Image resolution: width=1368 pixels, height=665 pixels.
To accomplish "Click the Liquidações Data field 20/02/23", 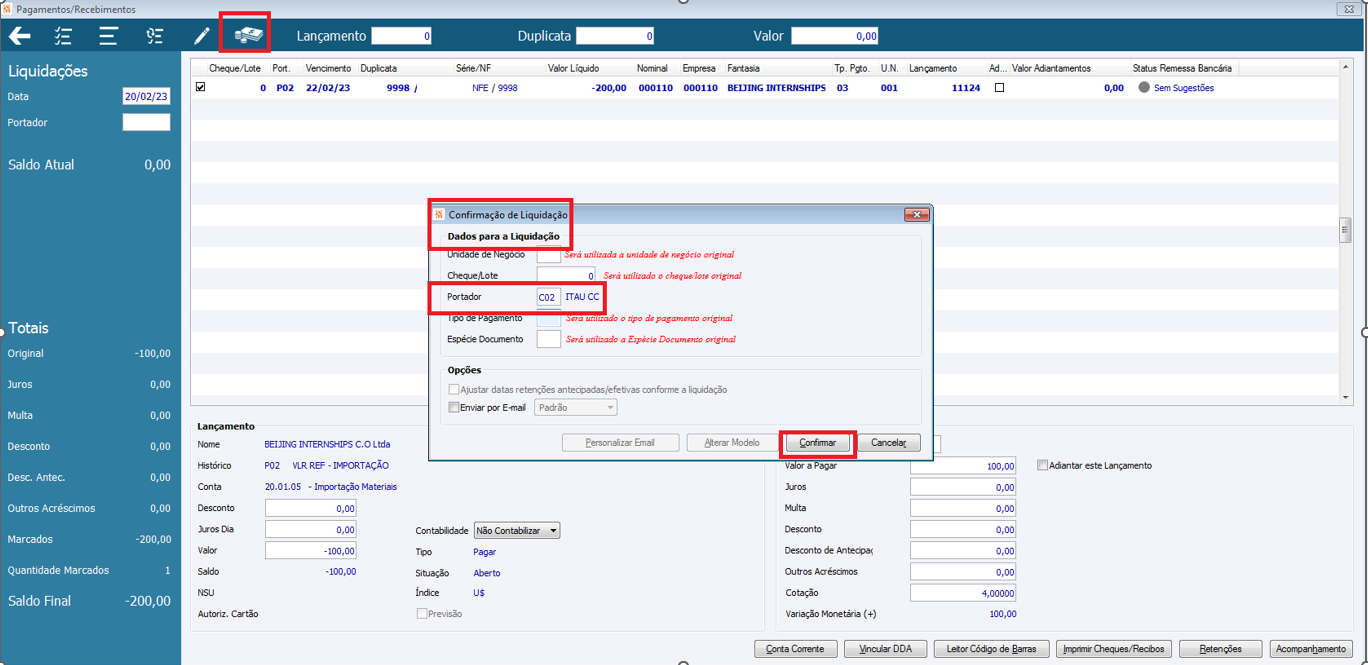I will click(146, 96).
